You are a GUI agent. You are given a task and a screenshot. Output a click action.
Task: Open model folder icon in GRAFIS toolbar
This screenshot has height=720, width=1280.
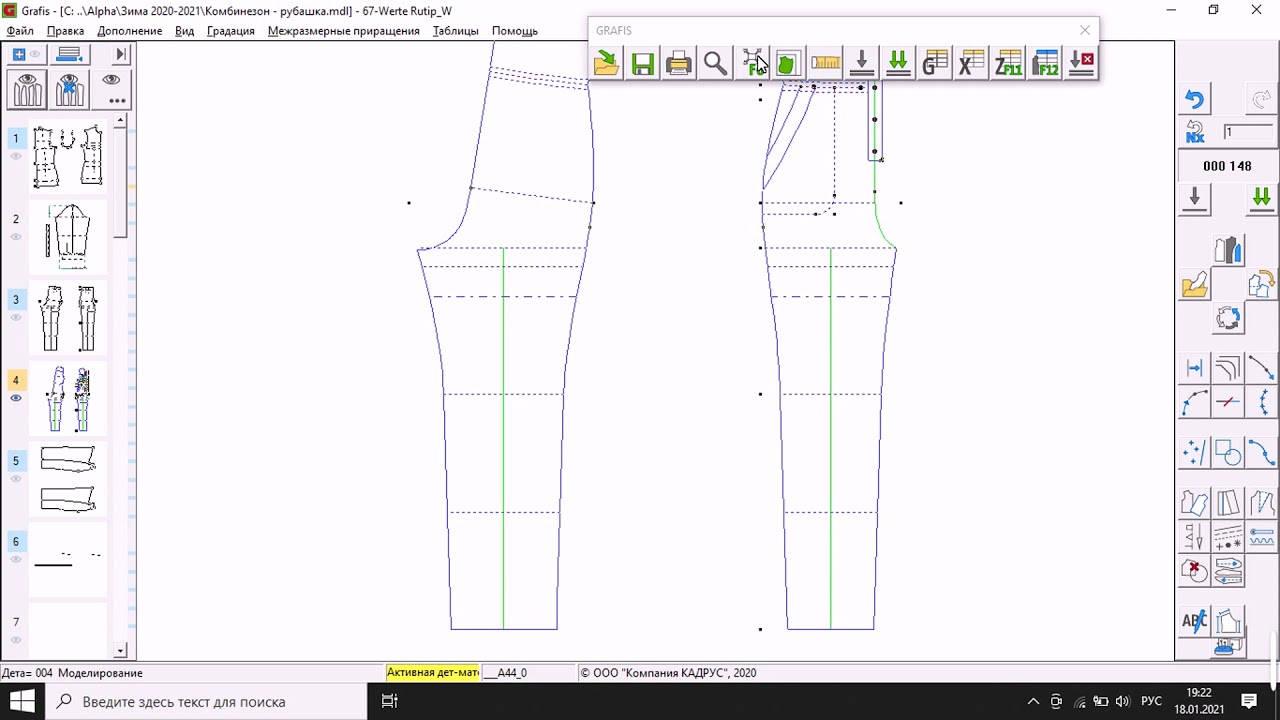[x=606, y=64]
